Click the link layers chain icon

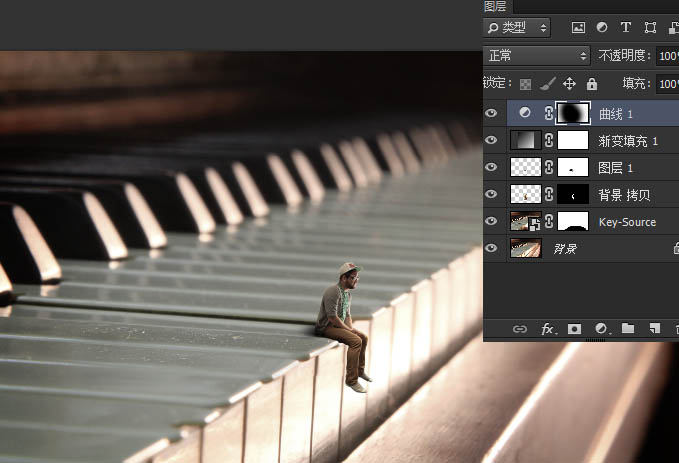pyautogui.click(x=520, y=329)
